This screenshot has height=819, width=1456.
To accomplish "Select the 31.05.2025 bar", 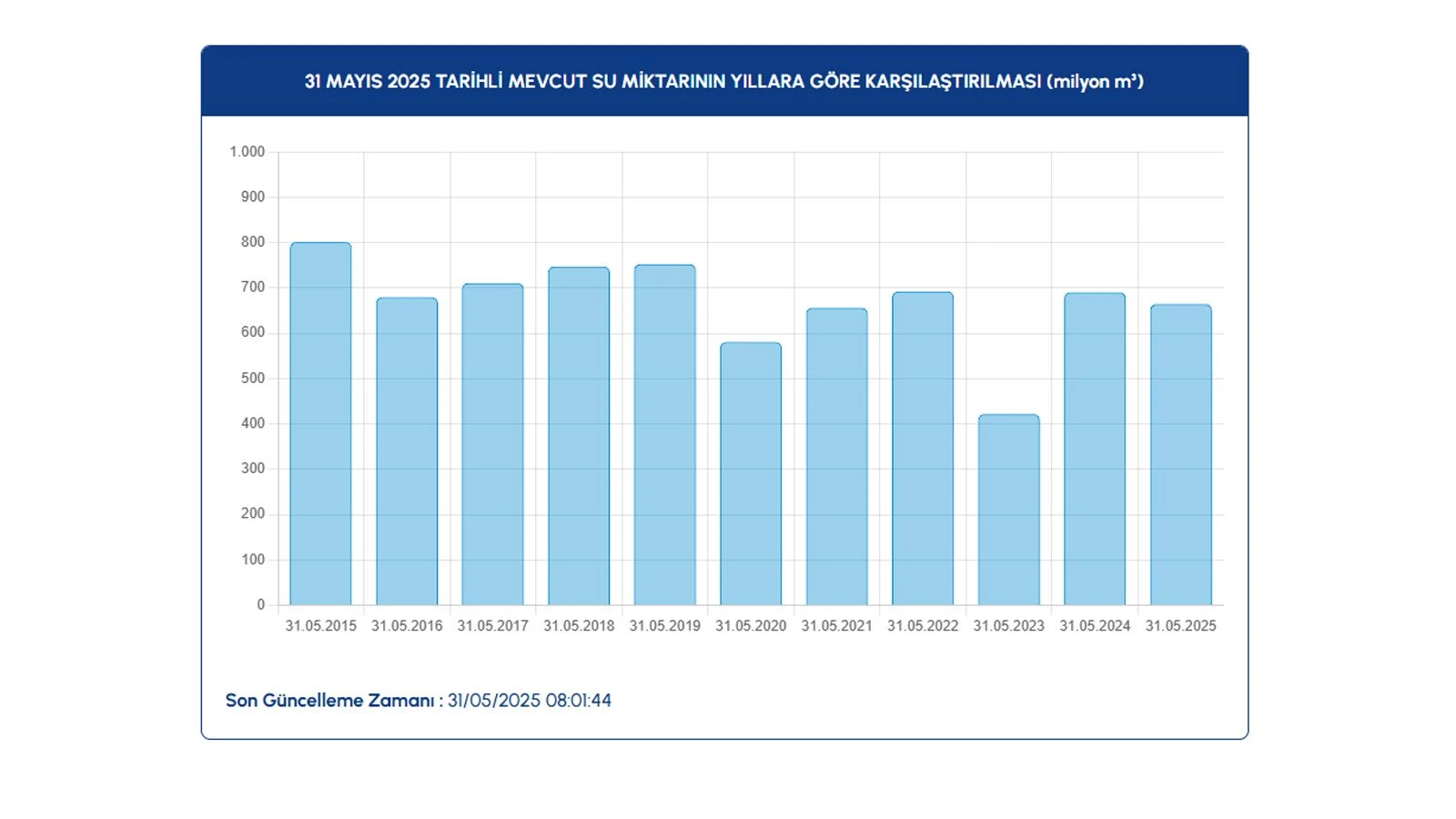I will click(1180, 455).
